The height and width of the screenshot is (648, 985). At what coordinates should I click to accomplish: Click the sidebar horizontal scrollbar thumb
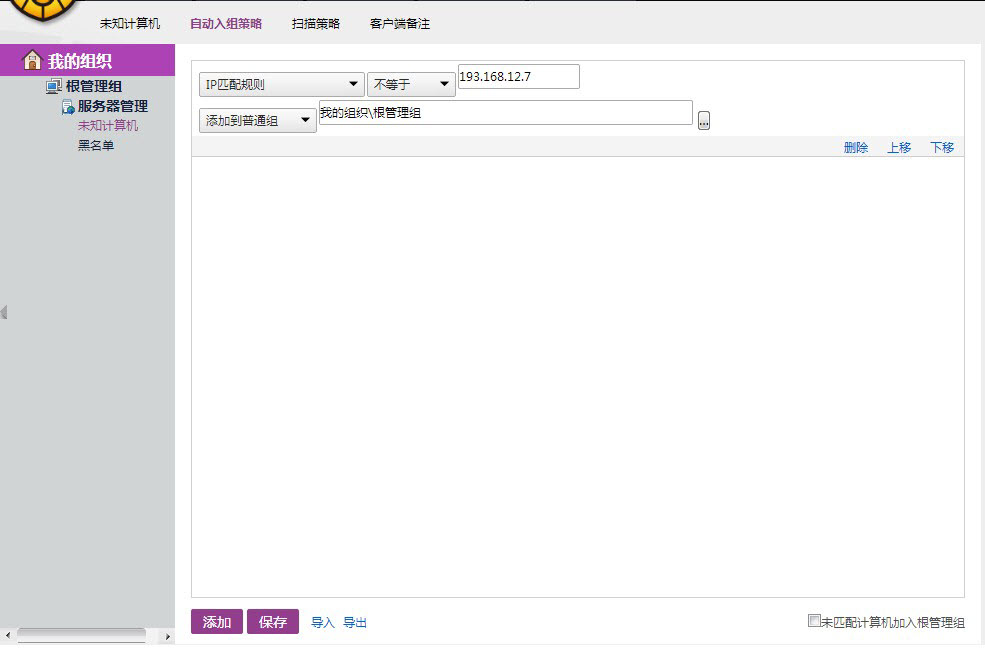[82, 635]
